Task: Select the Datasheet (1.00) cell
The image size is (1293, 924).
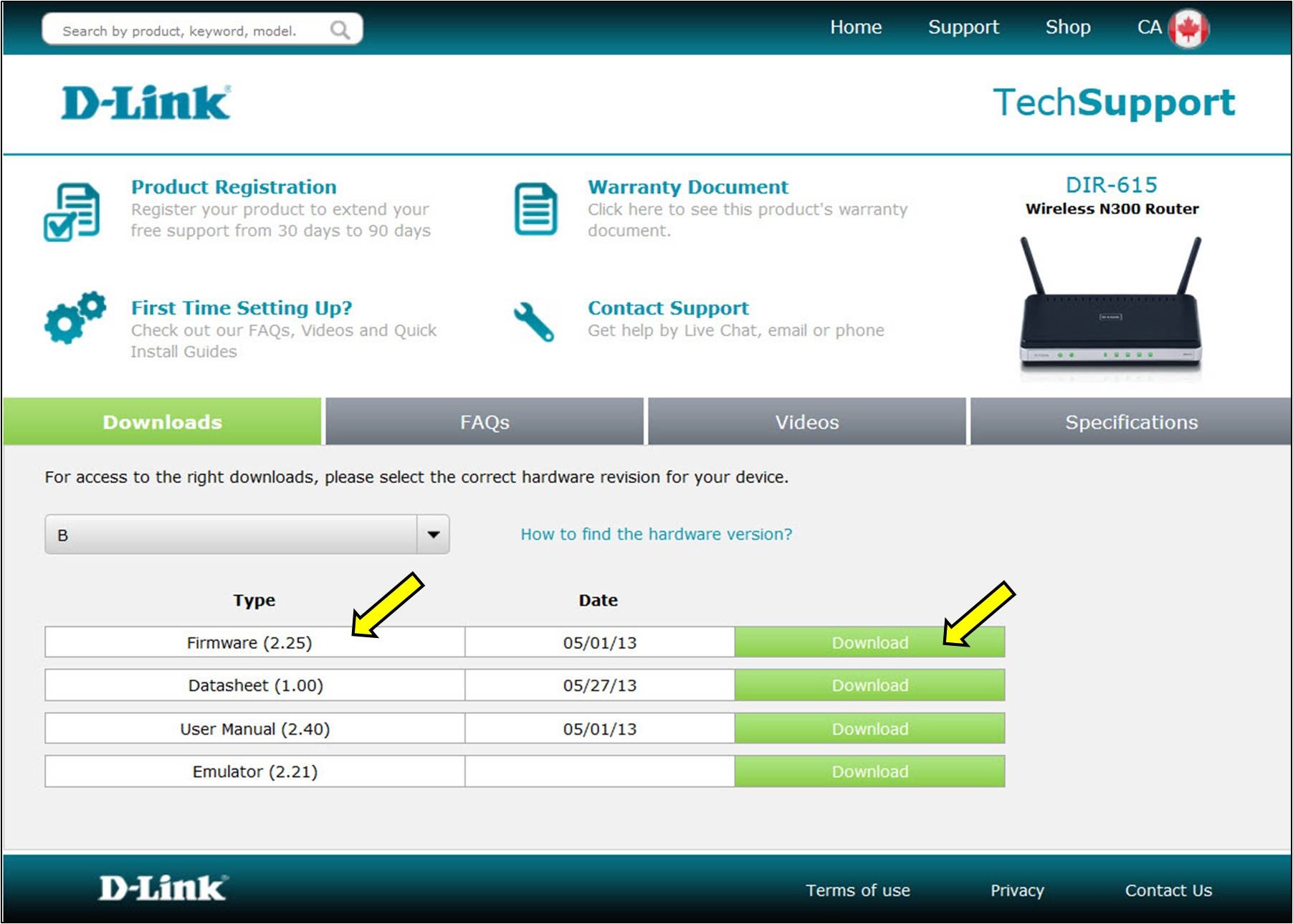Action: [255, 685]
